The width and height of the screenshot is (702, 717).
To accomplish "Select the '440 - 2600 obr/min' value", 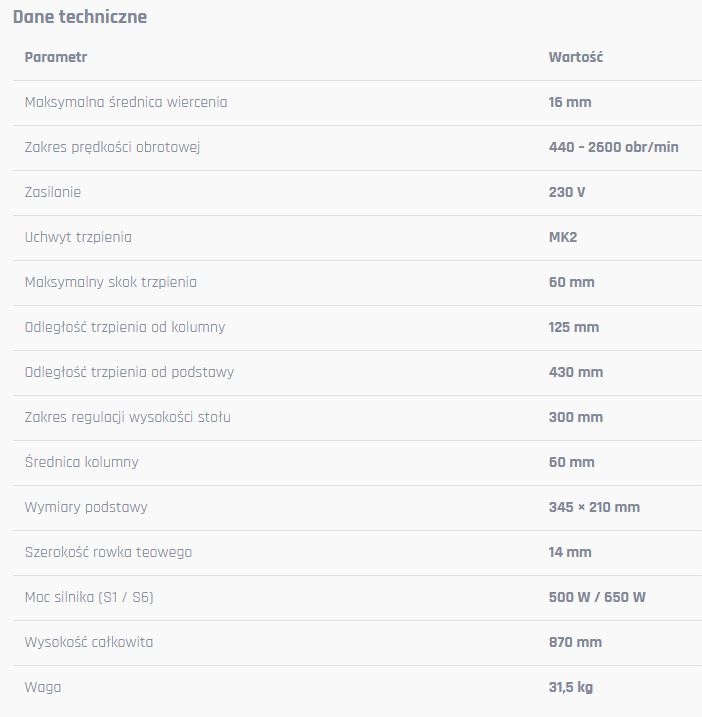I will [x=613, y=147].
